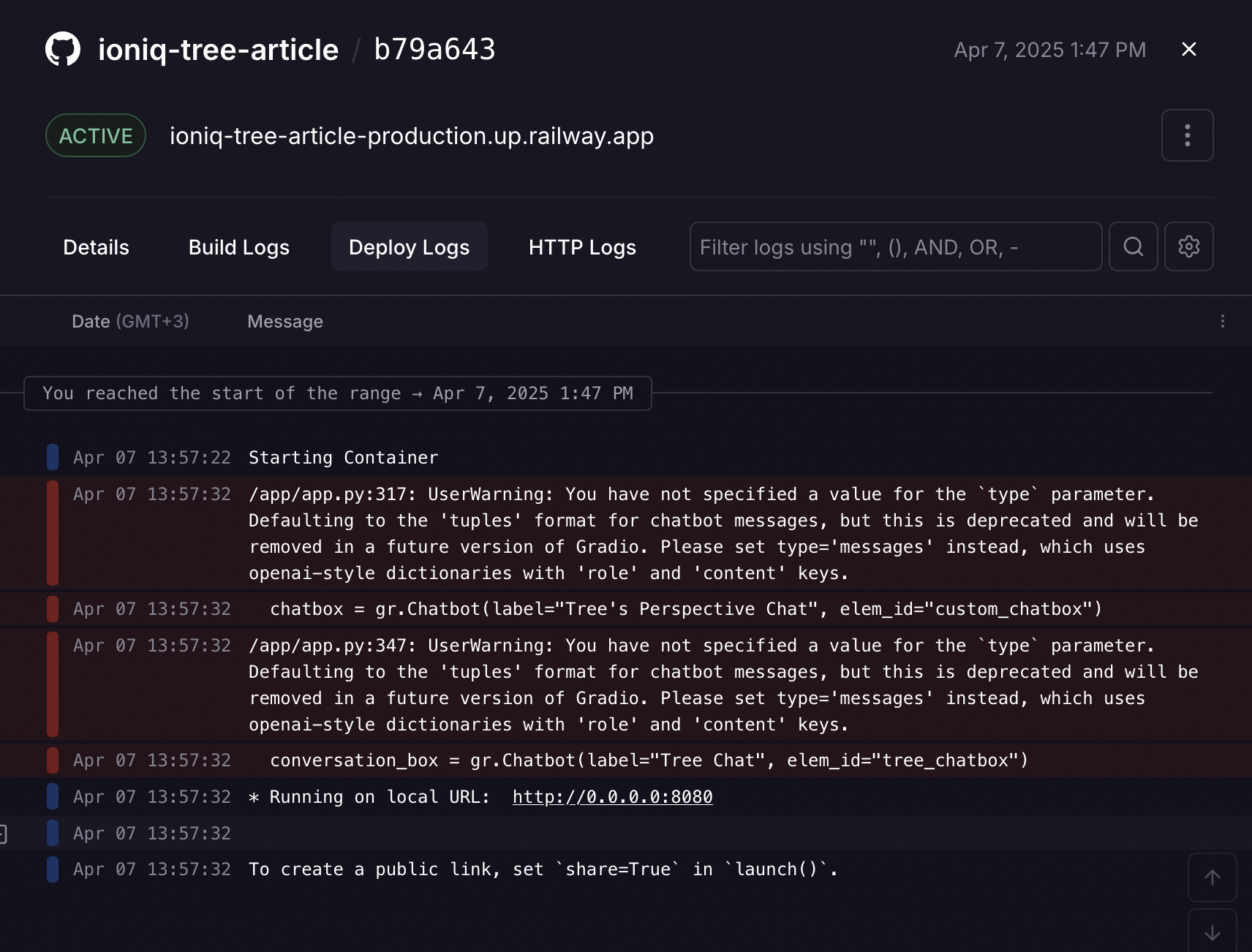
Task: Close the deployment panel
Action: click(1188, 49)
